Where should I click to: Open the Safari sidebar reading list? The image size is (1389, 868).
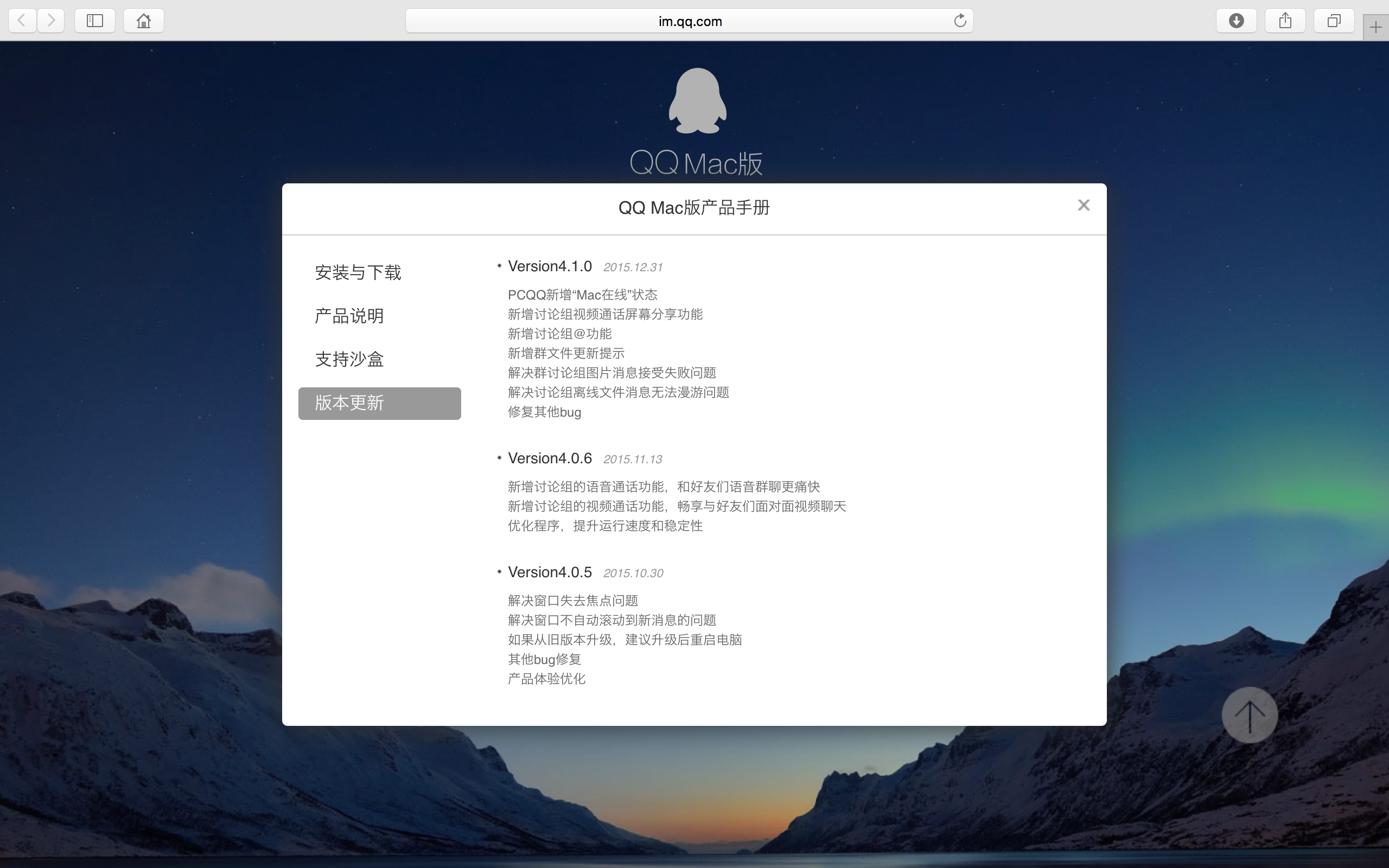click(x=95, y=20)
